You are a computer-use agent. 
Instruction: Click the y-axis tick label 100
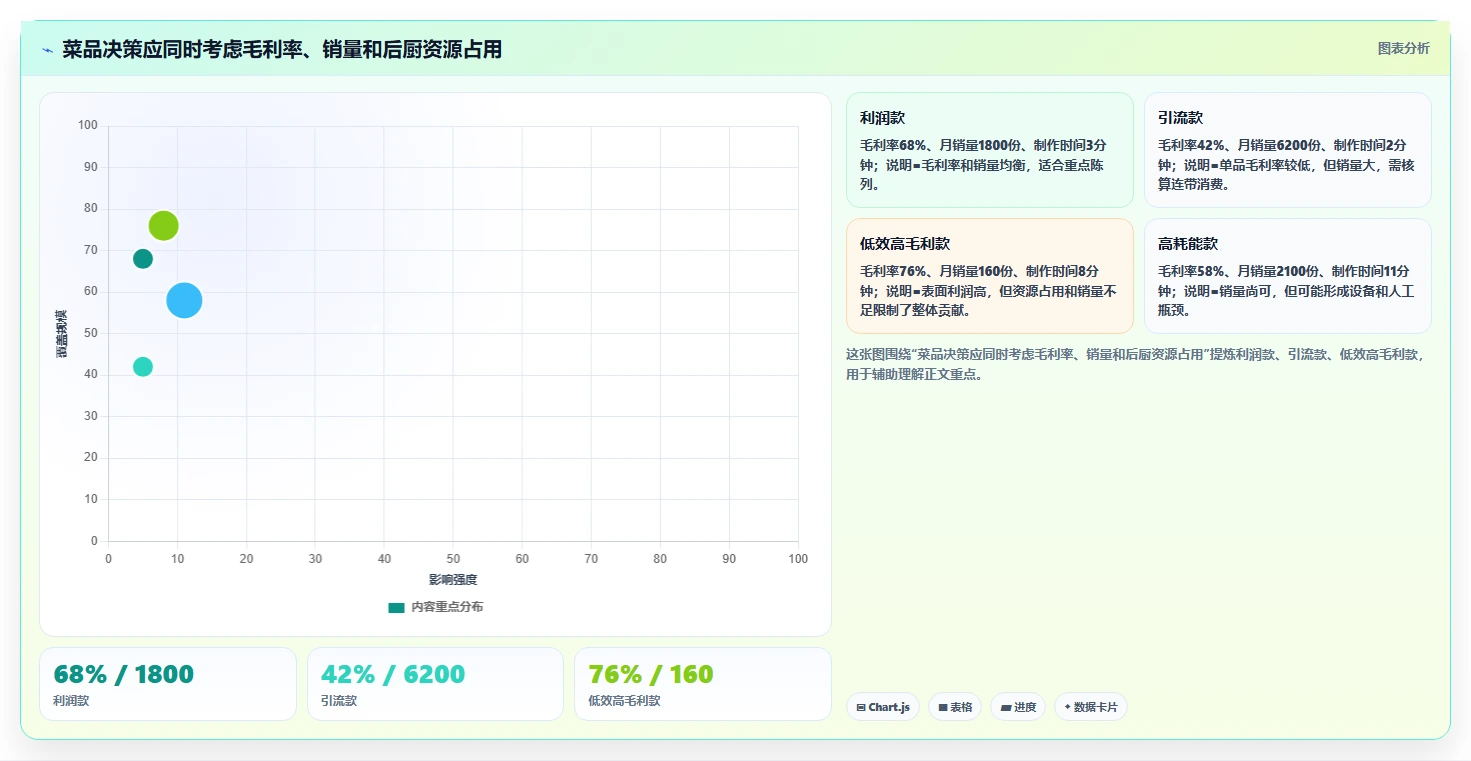(88, 125)
